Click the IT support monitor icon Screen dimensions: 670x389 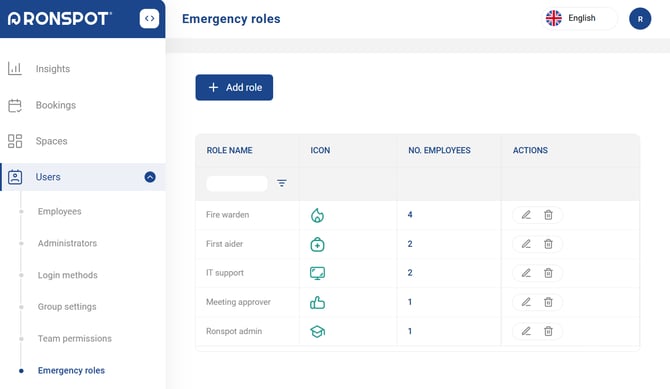317,273
